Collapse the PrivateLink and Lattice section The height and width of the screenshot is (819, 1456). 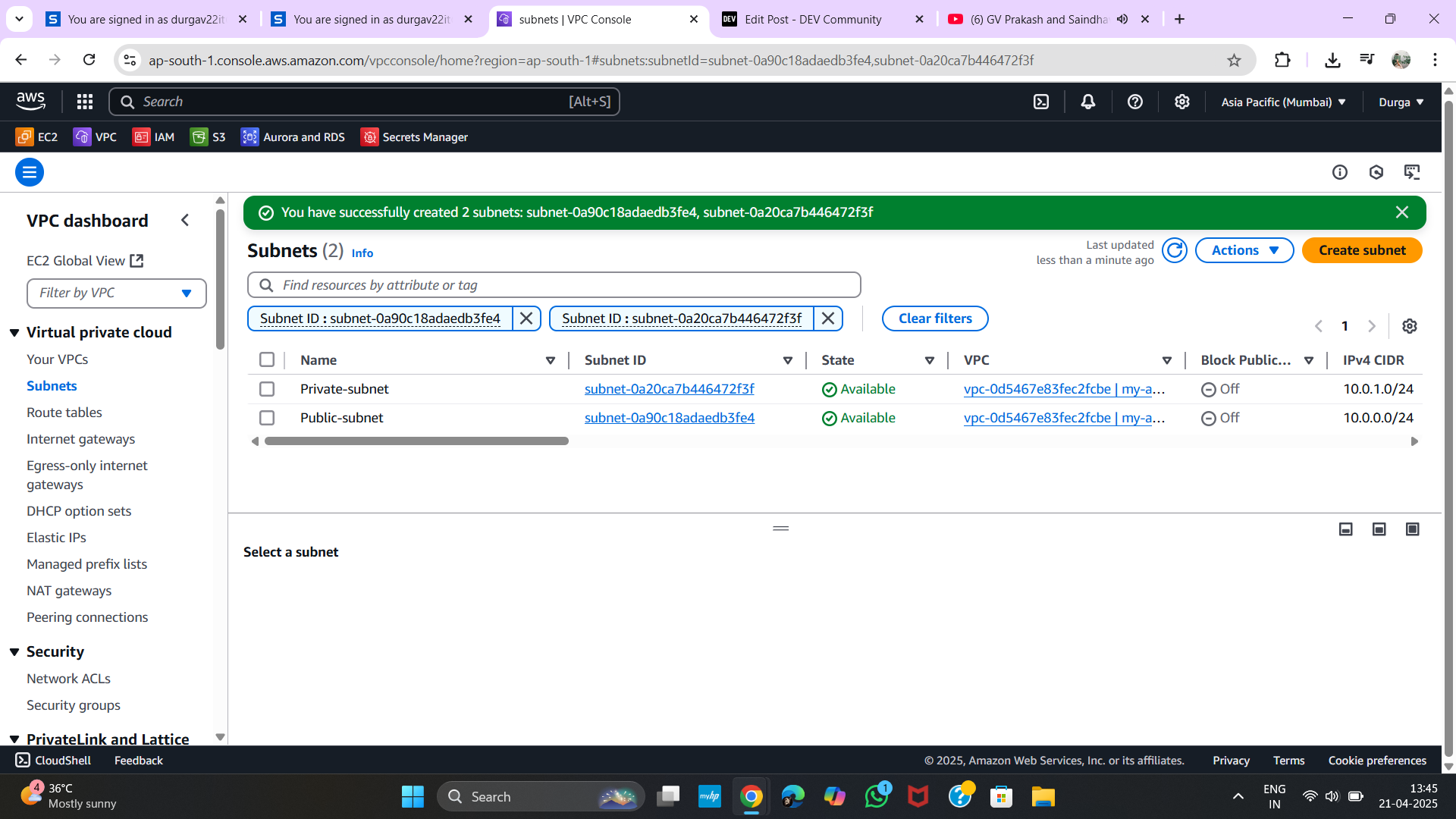(14, 739)
